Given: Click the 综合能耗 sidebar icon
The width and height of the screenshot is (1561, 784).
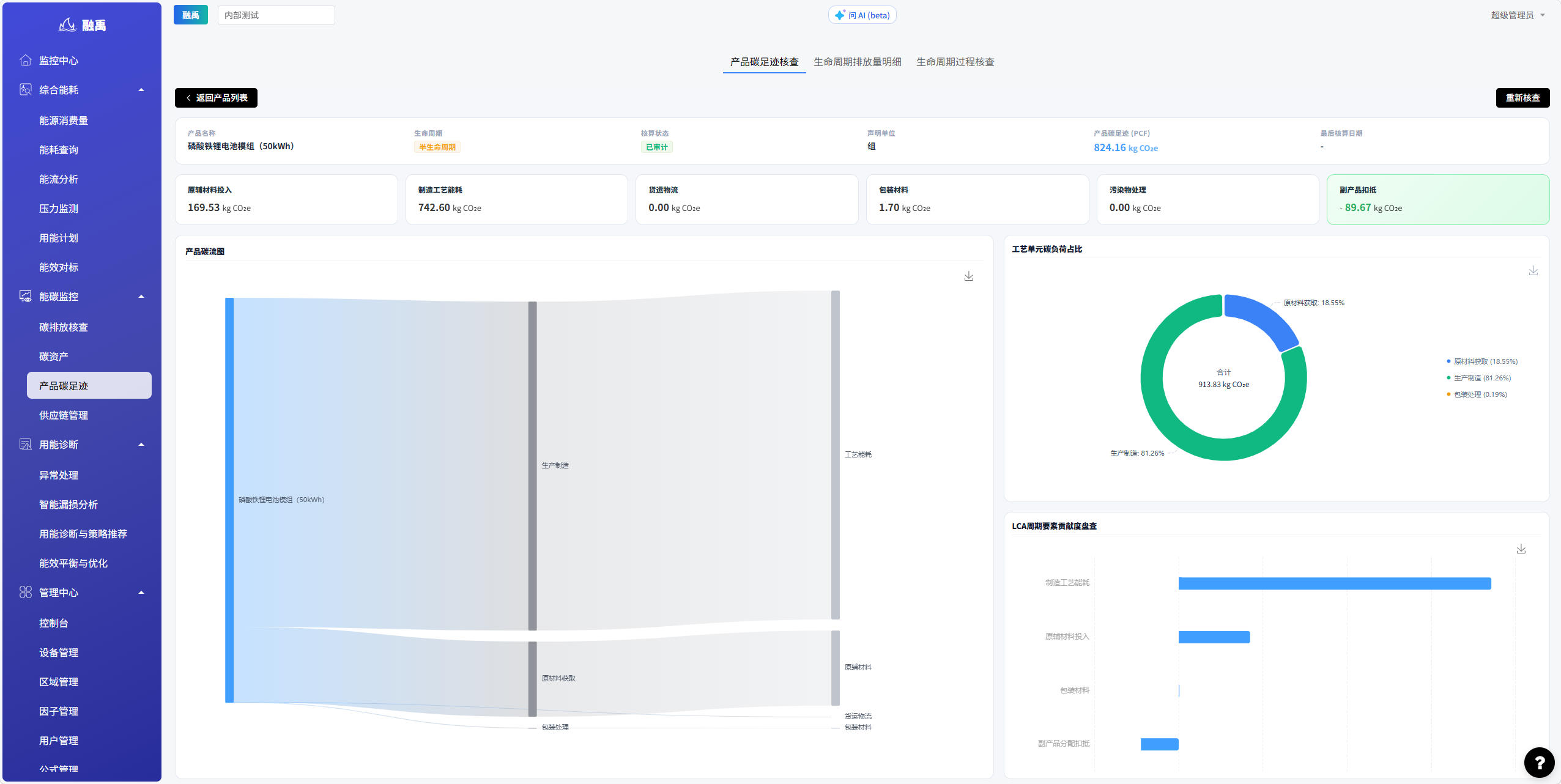Looking at the screenshot, I should pyautogui.click(x=26, y=89).
